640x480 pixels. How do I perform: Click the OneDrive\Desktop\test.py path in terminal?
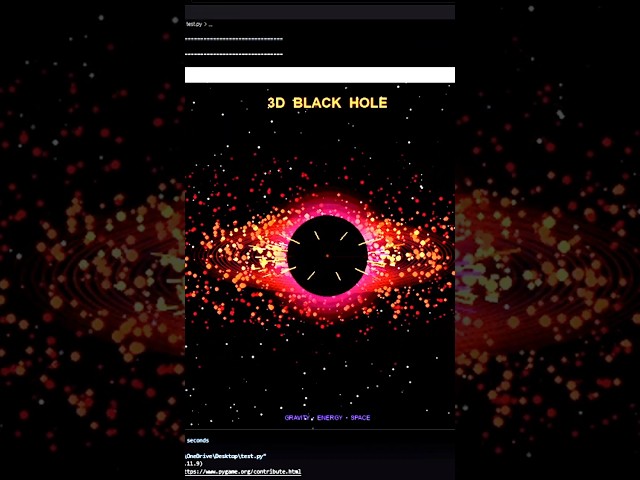coord(226,456)
